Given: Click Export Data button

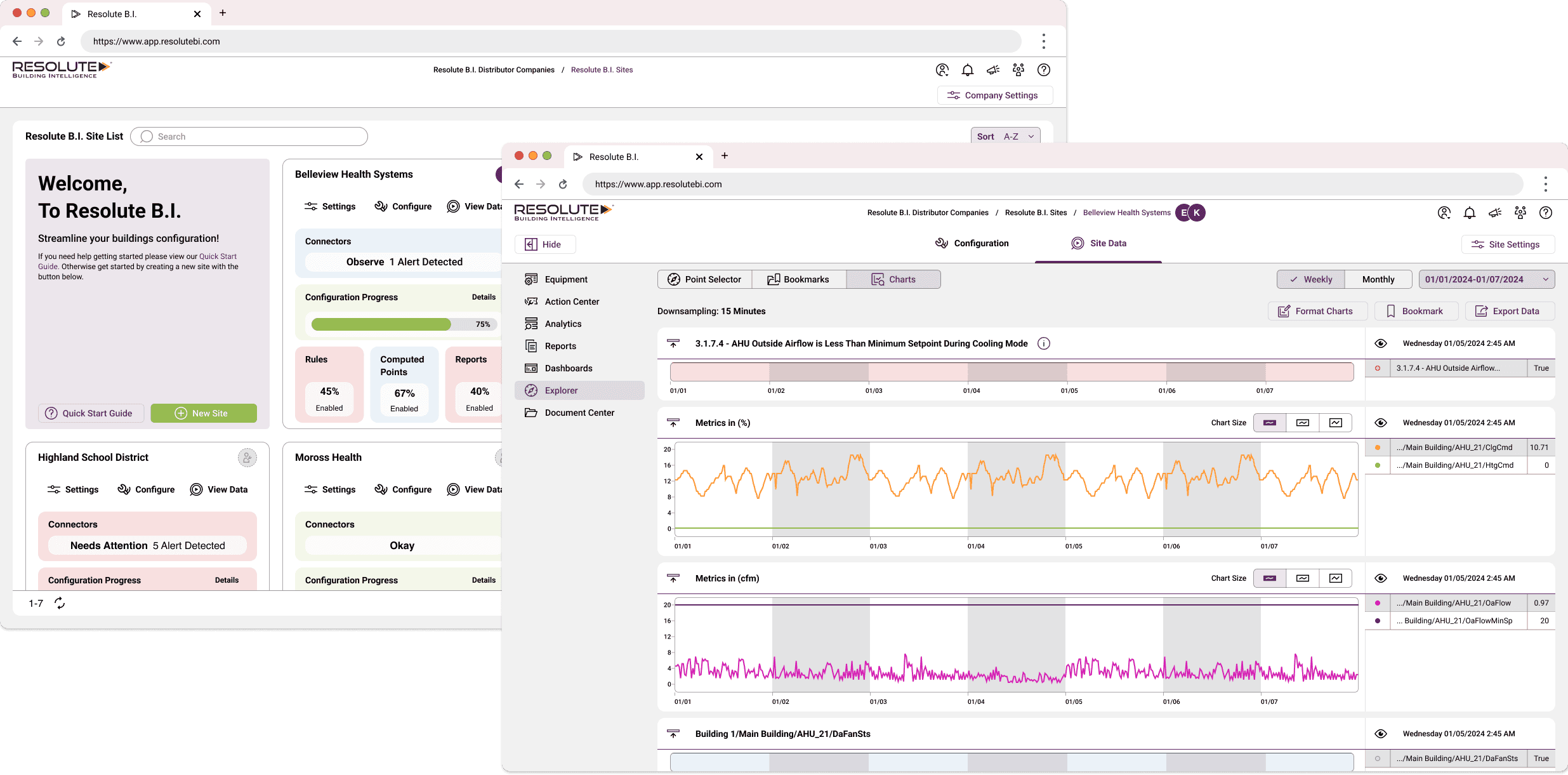Looking at the screenshot, I should click(1510, 311).
